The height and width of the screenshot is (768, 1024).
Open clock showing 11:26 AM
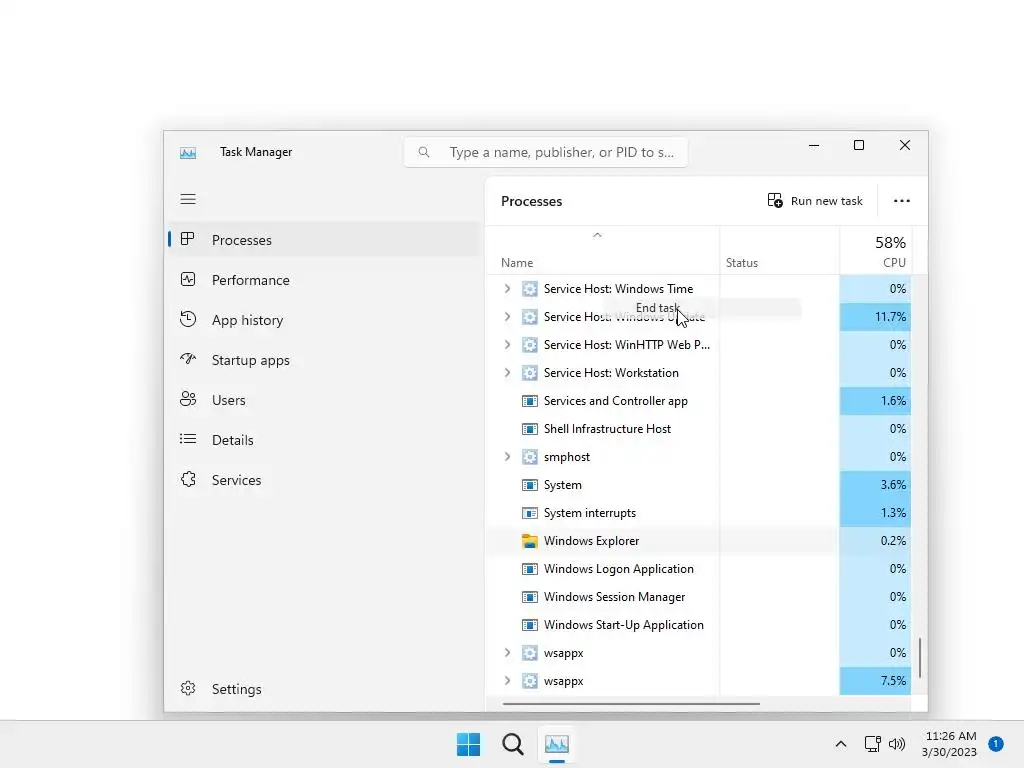click(x=950, y=744)
